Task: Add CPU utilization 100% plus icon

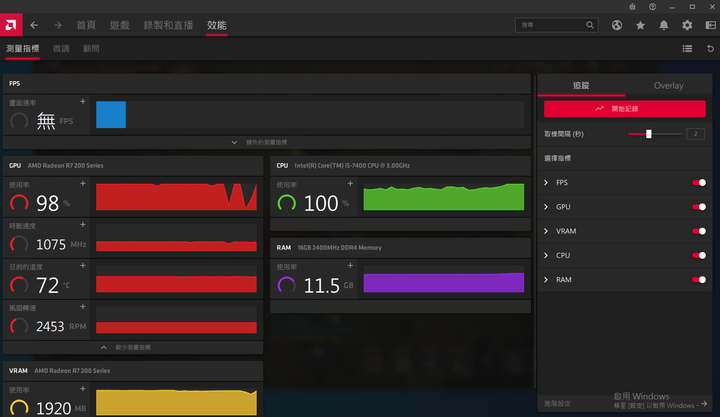Action: click(350, 184)
